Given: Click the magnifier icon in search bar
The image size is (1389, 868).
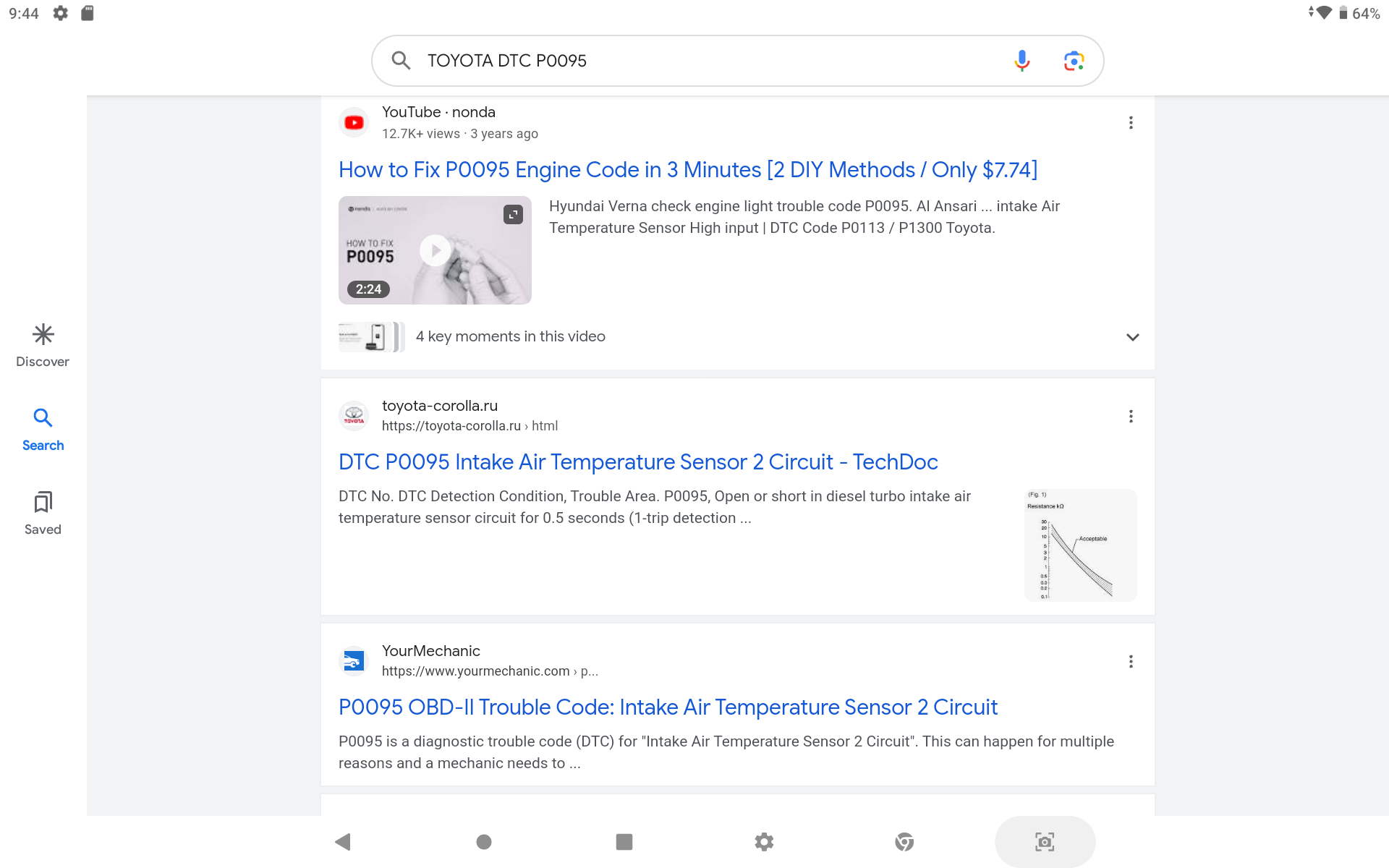Looking at the screenshot, I should pos(401,61).
